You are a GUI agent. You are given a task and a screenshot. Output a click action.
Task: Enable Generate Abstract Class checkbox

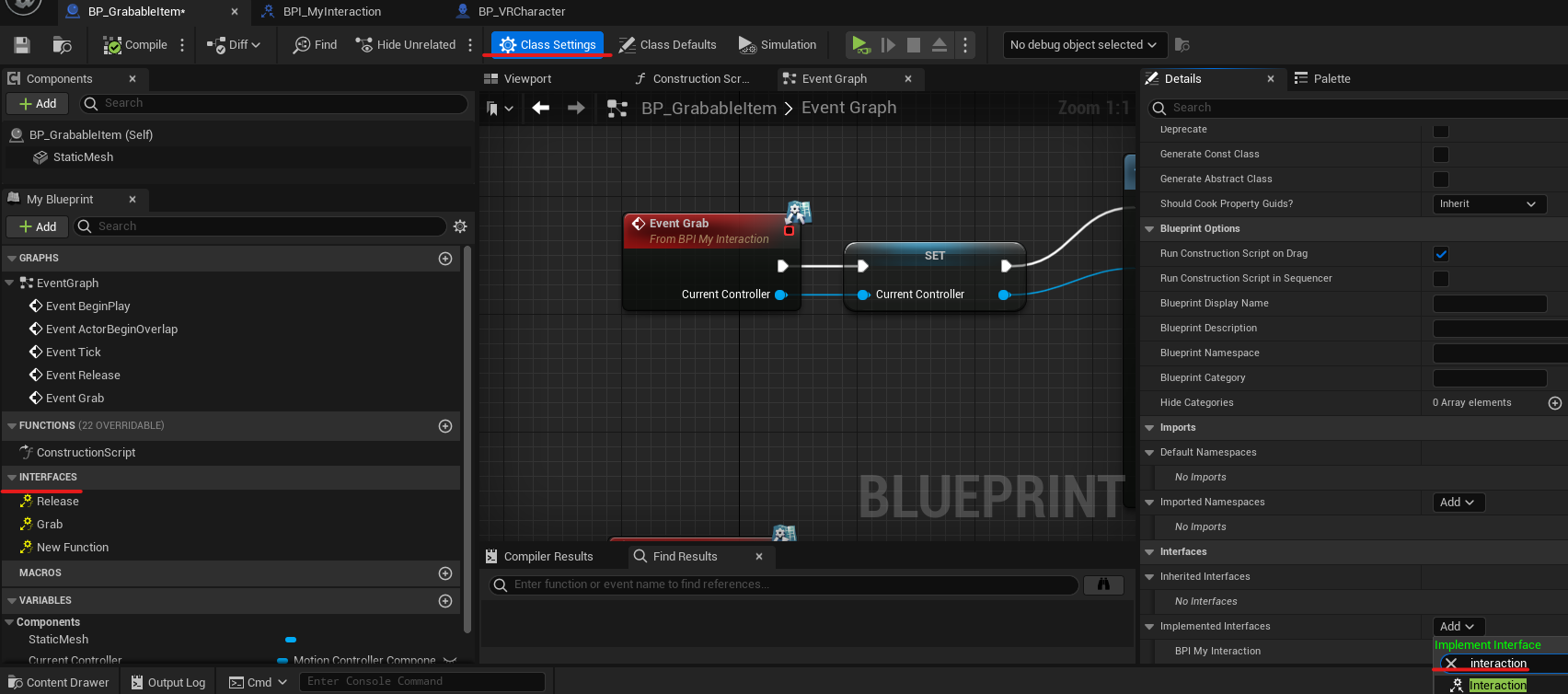(1441, 179)
